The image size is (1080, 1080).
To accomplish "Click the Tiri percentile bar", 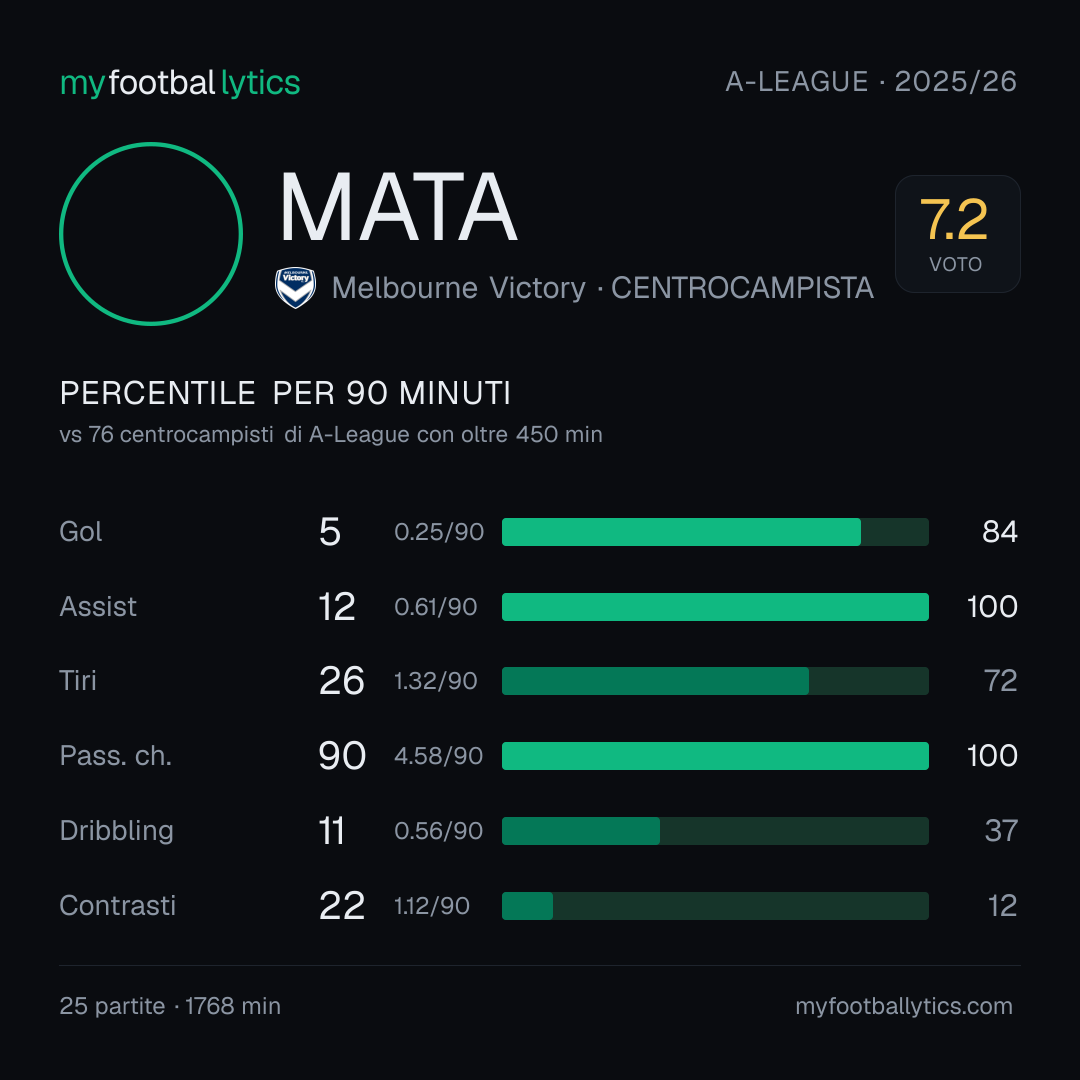I will (x=715, y=681).
